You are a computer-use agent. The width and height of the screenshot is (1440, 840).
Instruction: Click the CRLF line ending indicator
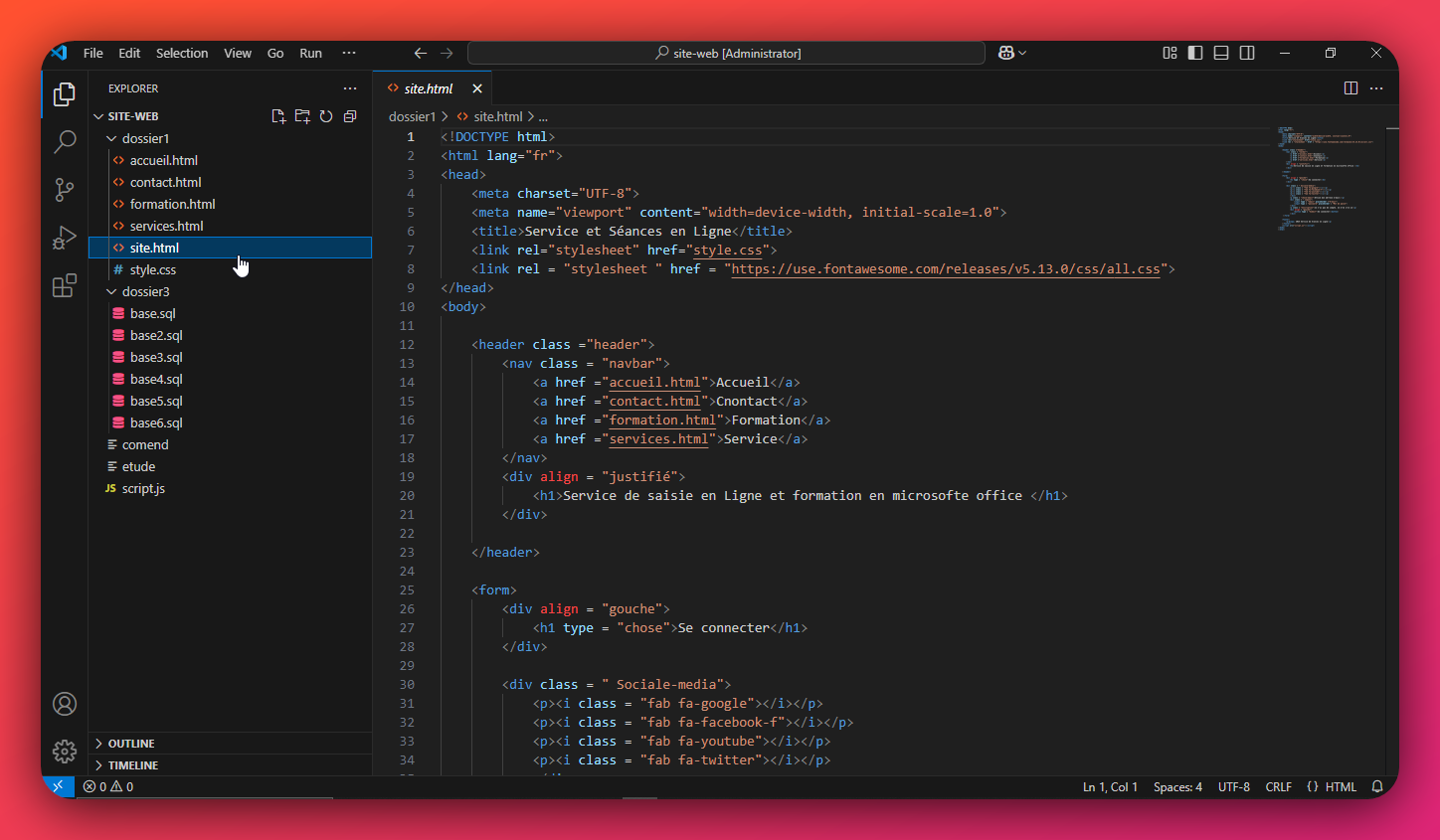(1278, 786)
